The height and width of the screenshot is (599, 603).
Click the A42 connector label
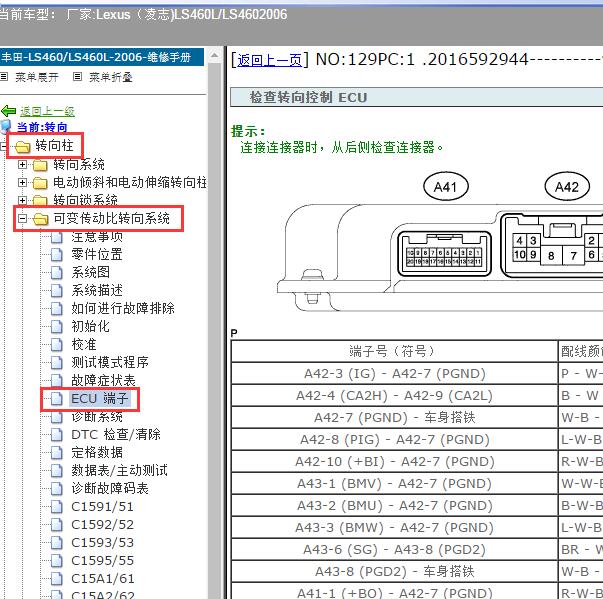tap(567, 187)
